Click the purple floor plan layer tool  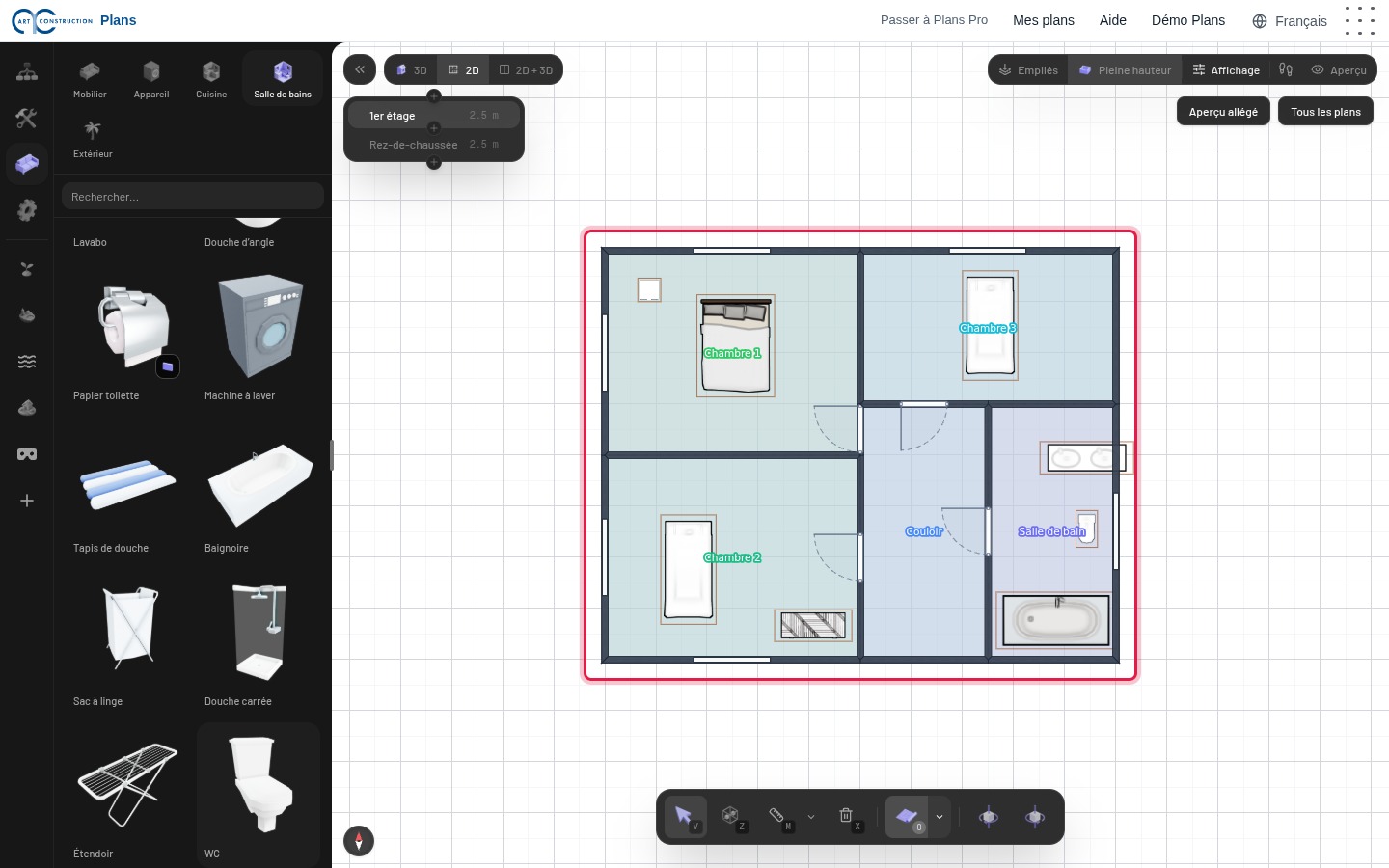[x=907, y=817]
